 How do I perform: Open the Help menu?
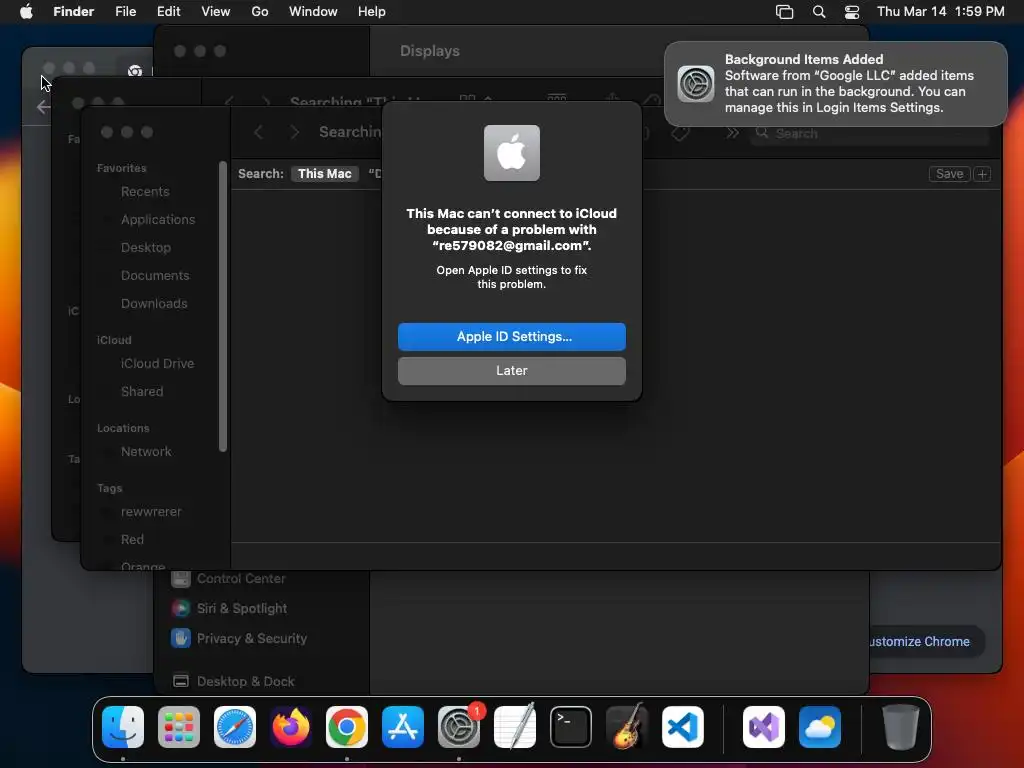[x=372, y=11]
